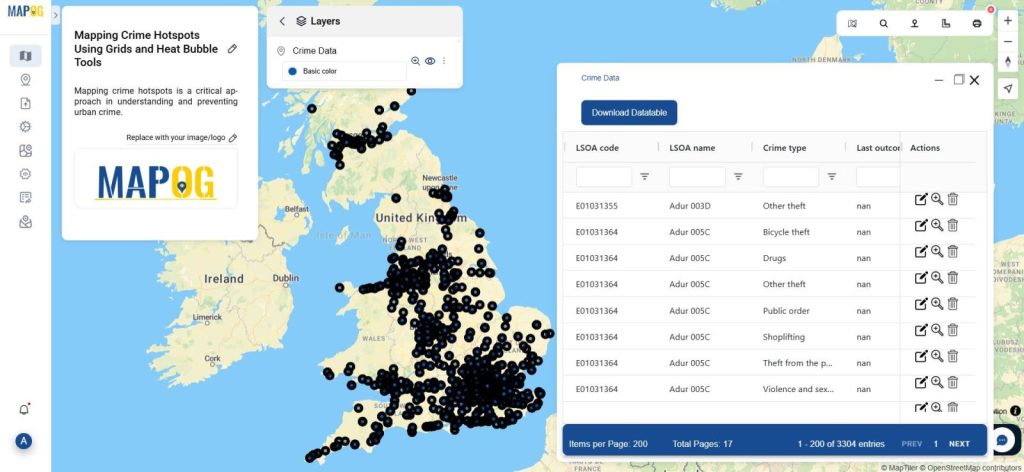Click the MAPOG logo in top corner
Viewport: 1024px width, 472px height.
coord(25,11)
